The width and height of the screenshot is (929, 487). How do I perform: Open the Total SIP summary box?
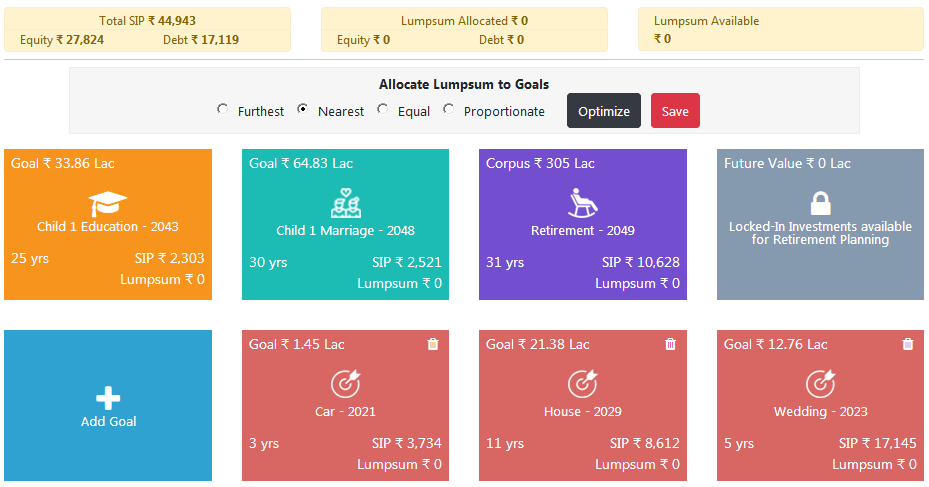tap(147, 30)
